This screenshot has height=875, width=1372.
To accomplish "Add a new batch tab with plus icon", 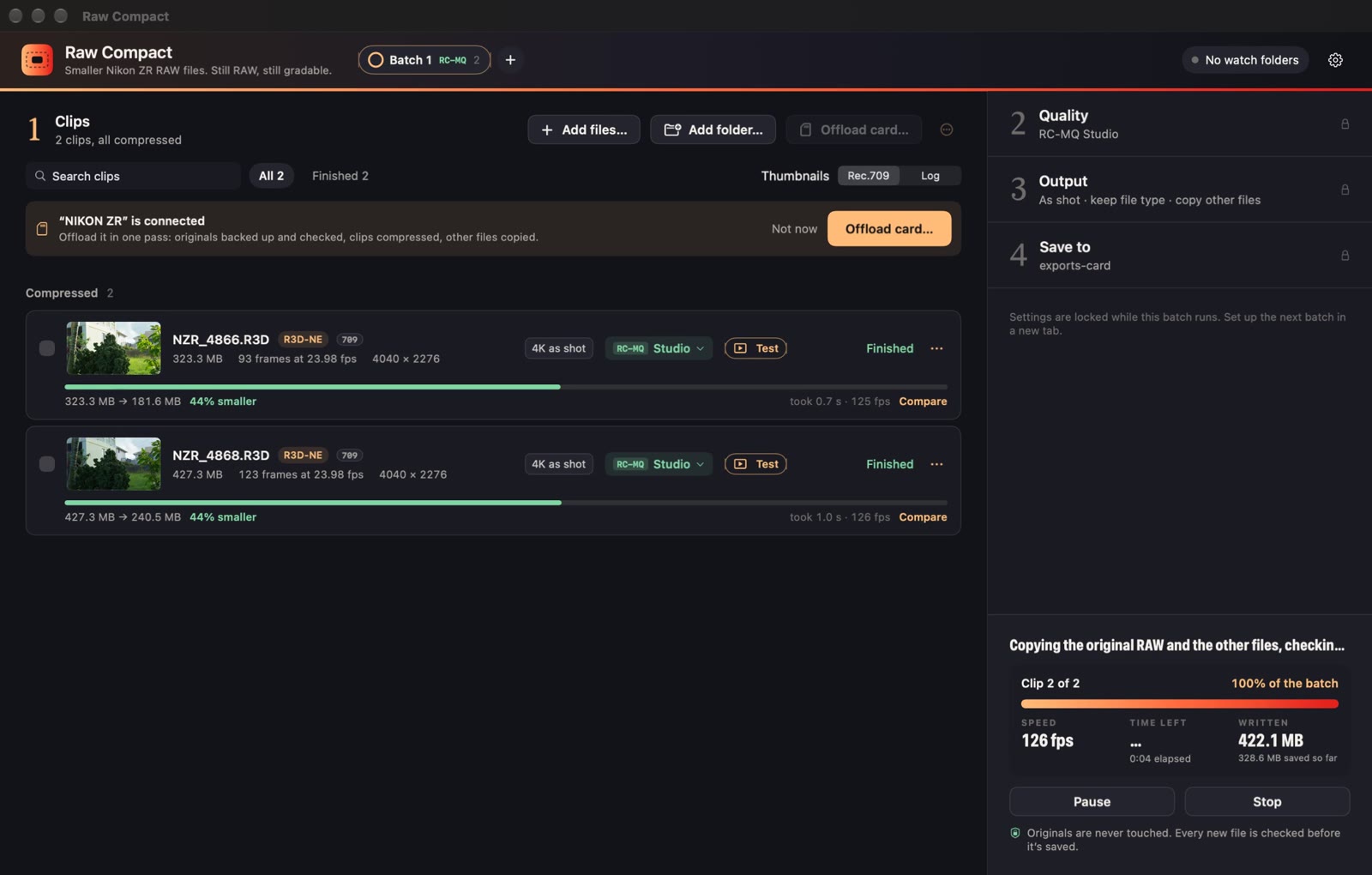I will (x=510, y=60).
